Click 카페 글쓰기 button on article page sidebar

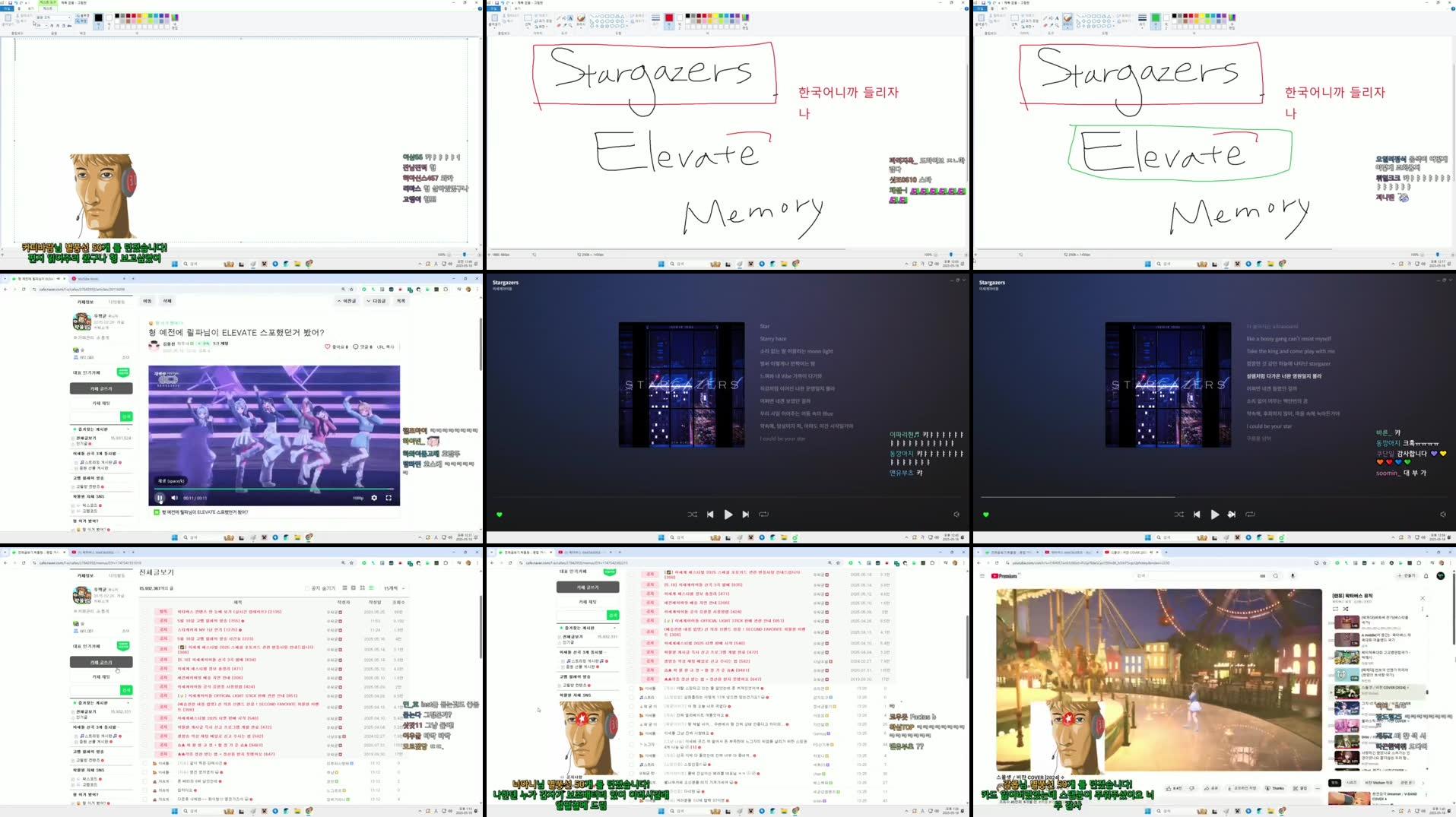pyautogui.click(x=101, y=388)
